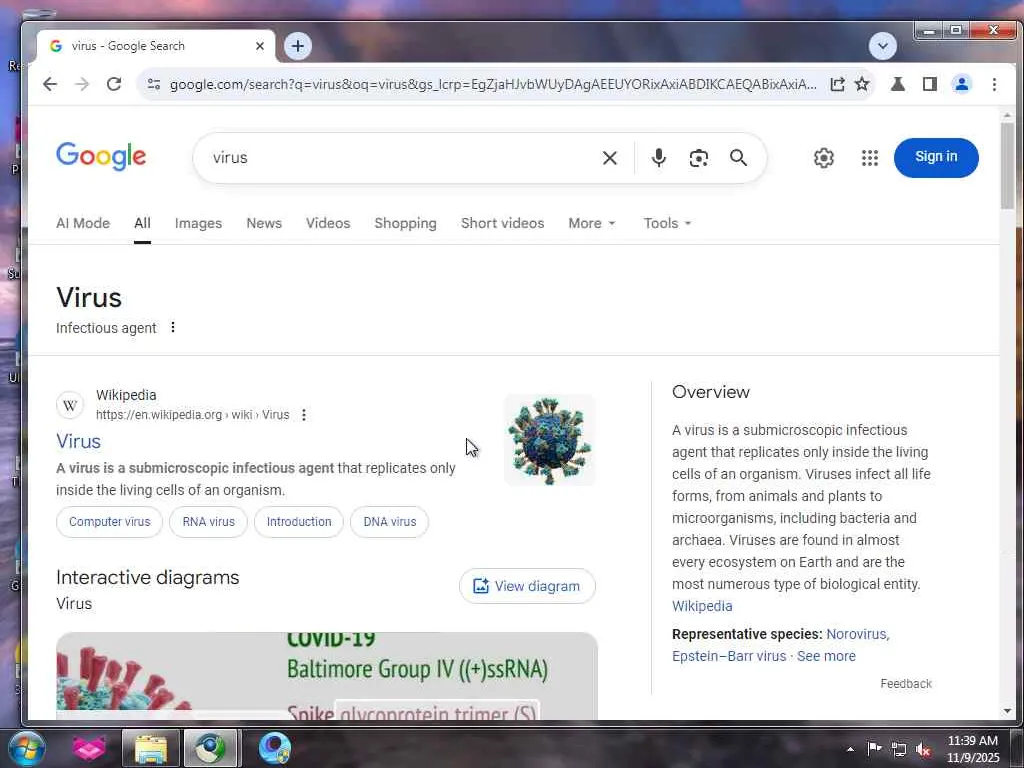Click the View diagram button
This screenshot has width=1024, height=768.
527,586
